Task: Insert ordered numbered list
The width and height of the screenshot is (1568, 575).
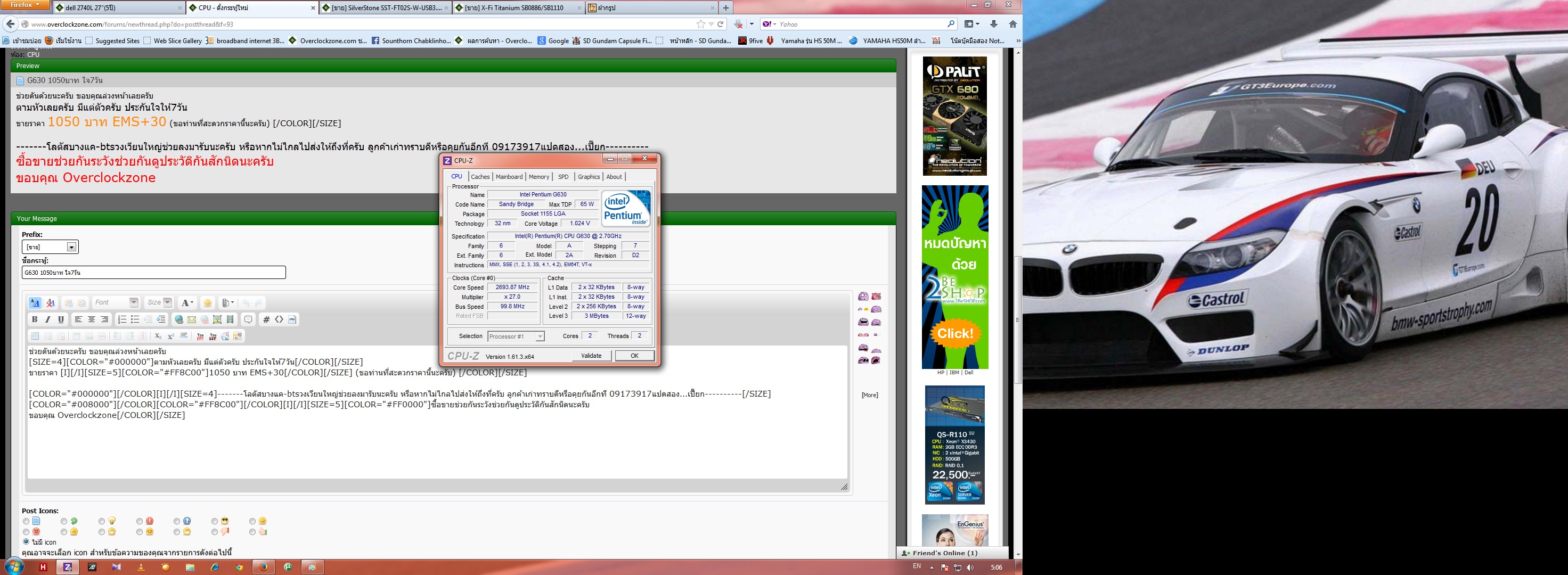Action: 122,319
